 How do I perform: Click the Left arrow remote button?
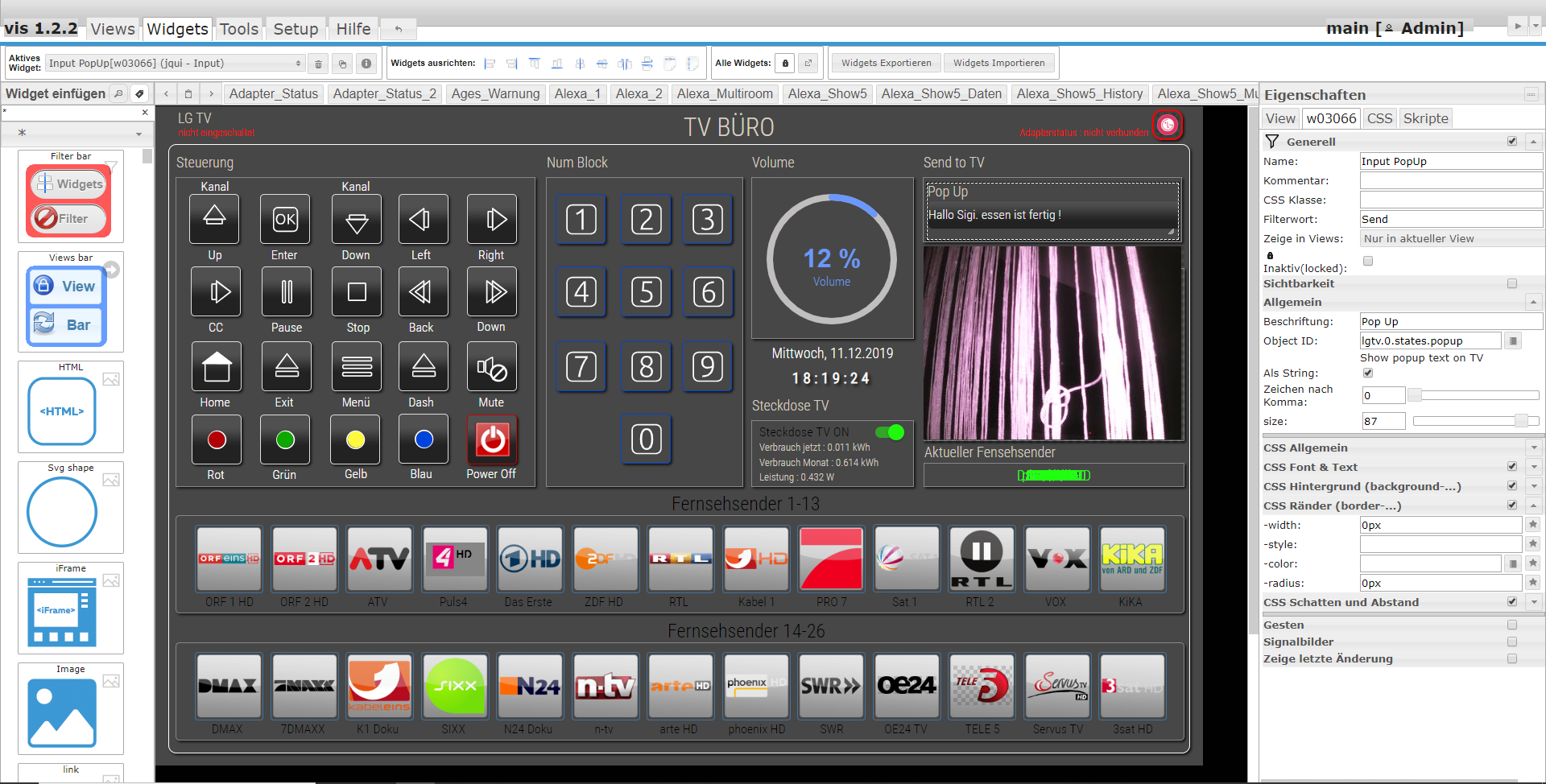(x=423, y=219)
